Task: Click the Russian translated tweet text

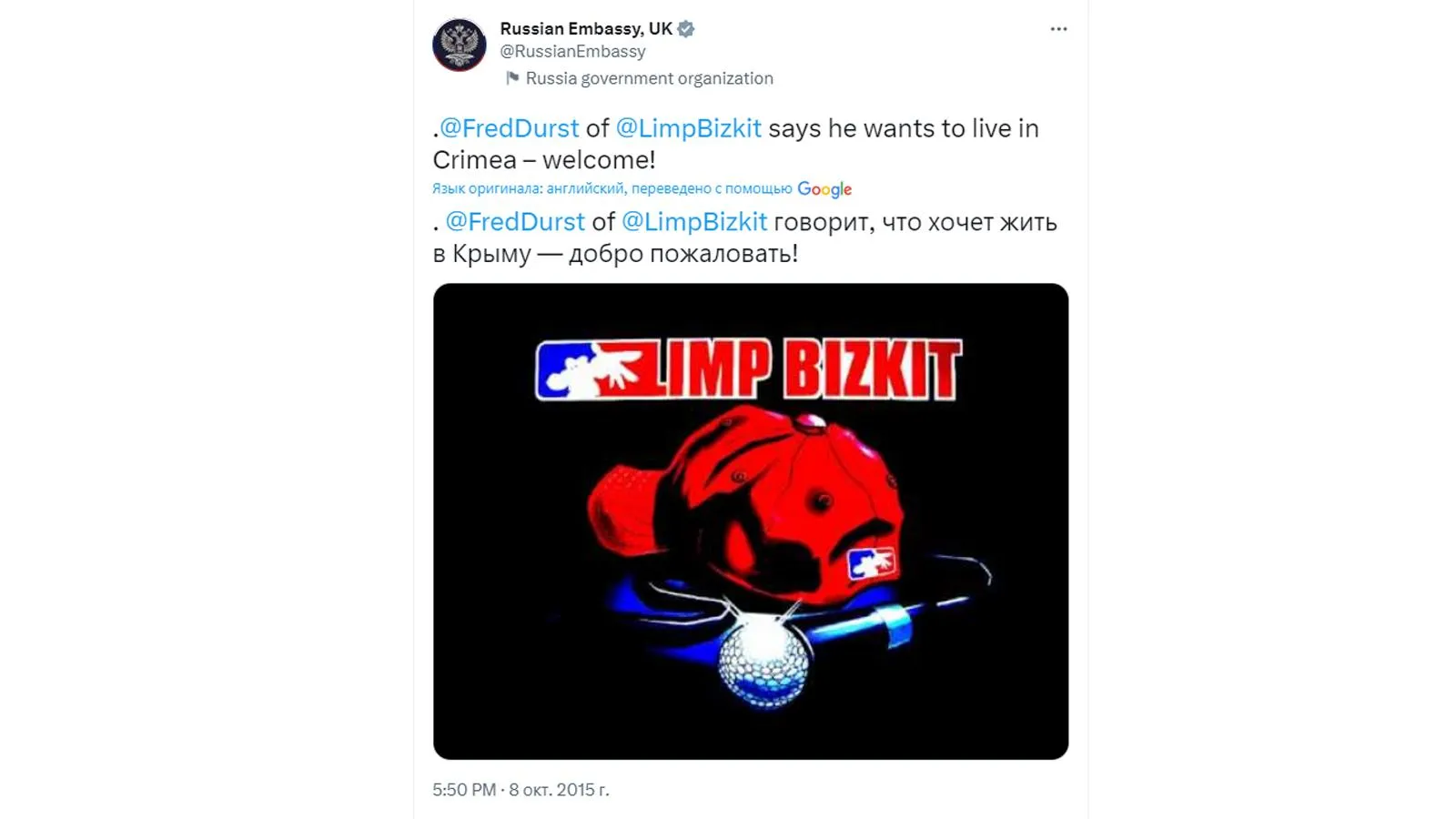Action: click(x=744, y=238)
